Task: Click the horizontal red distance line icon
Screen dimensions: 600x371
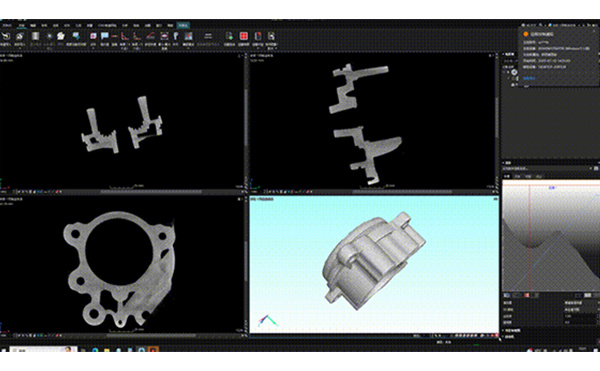Action: (x=114, y=36)
